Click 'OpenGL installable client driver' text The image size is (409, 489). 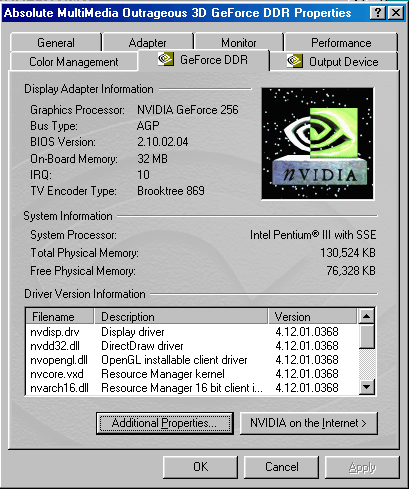(174, 360)
